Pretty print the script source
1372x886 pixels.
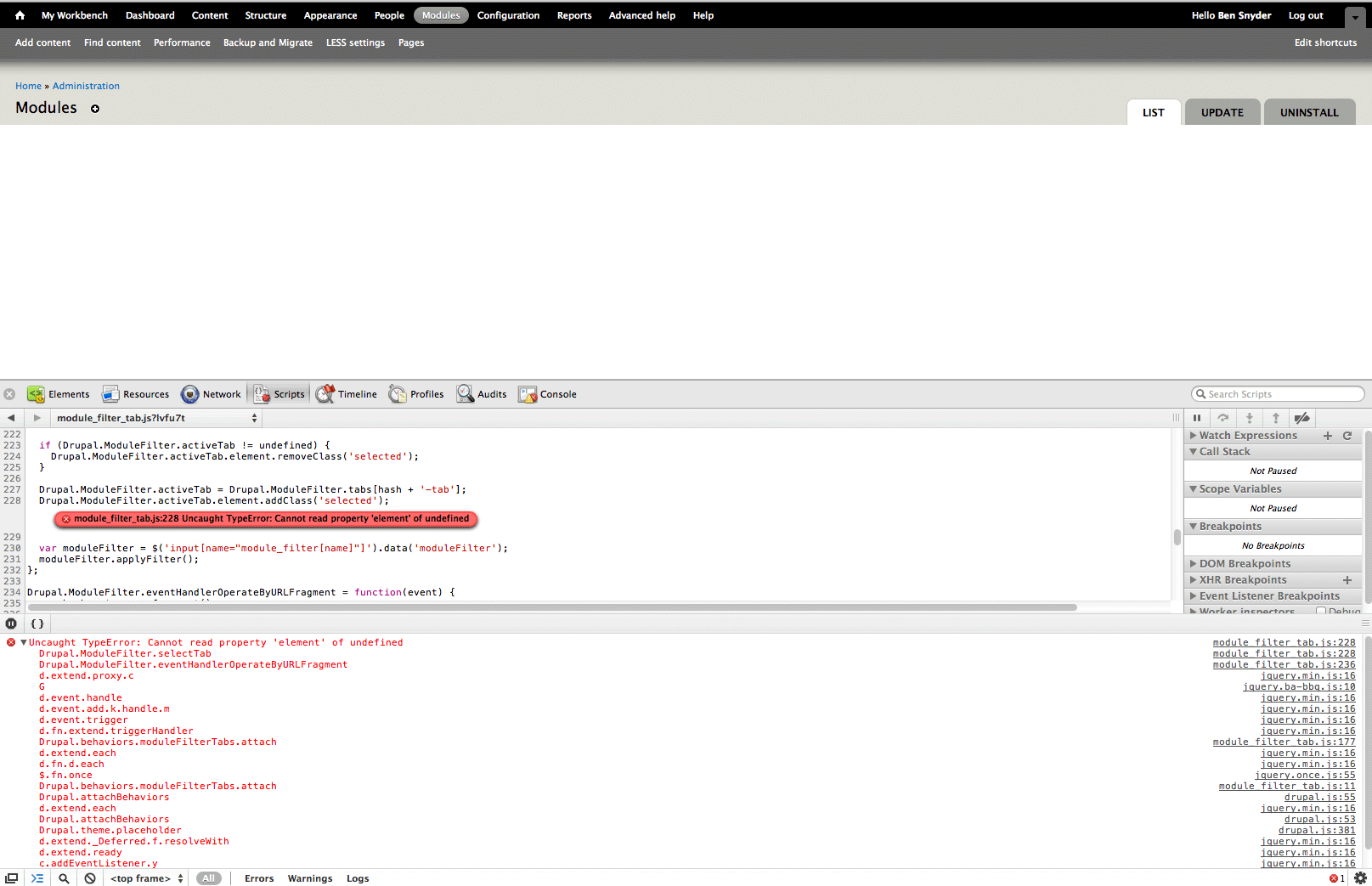[x=37, y=624]
